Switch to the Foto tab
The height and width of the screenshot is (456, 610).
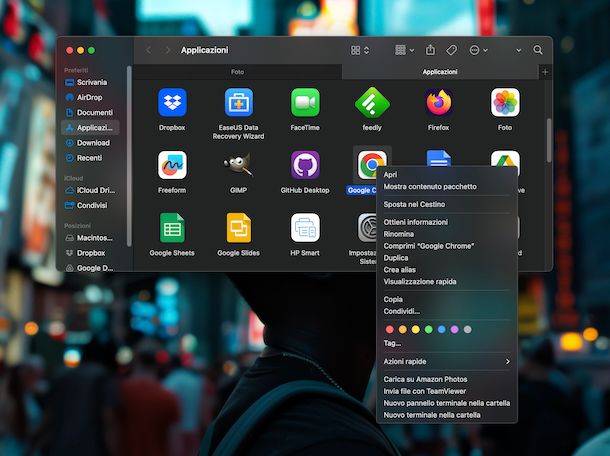[x=237, y=72]
